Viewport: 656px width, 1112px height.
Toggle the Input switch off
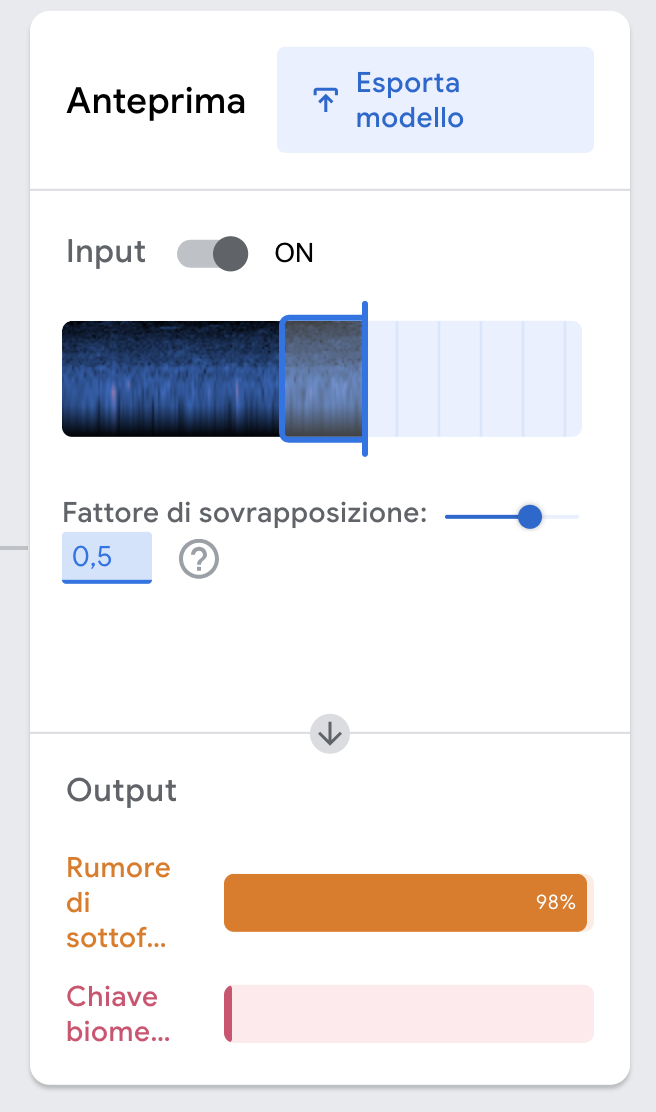213,253
